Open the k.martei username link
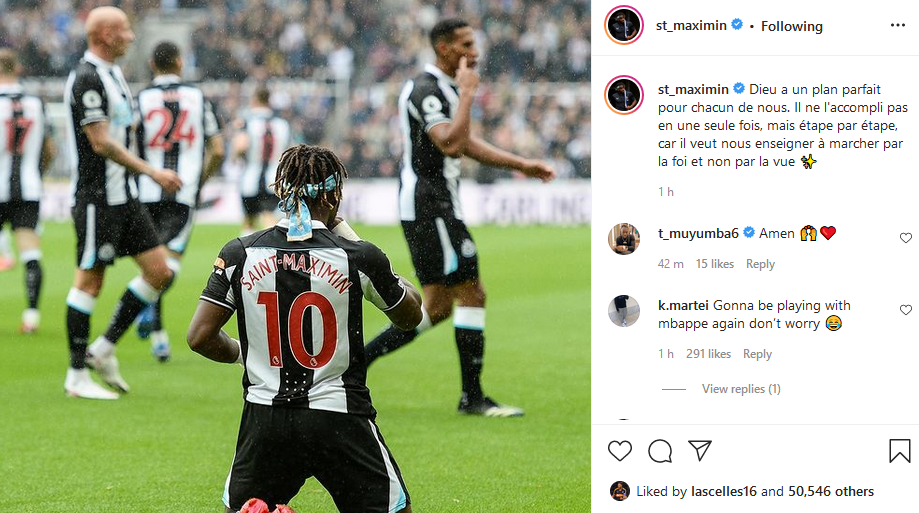Screen dimensions: 919x513 click(683, 305)
